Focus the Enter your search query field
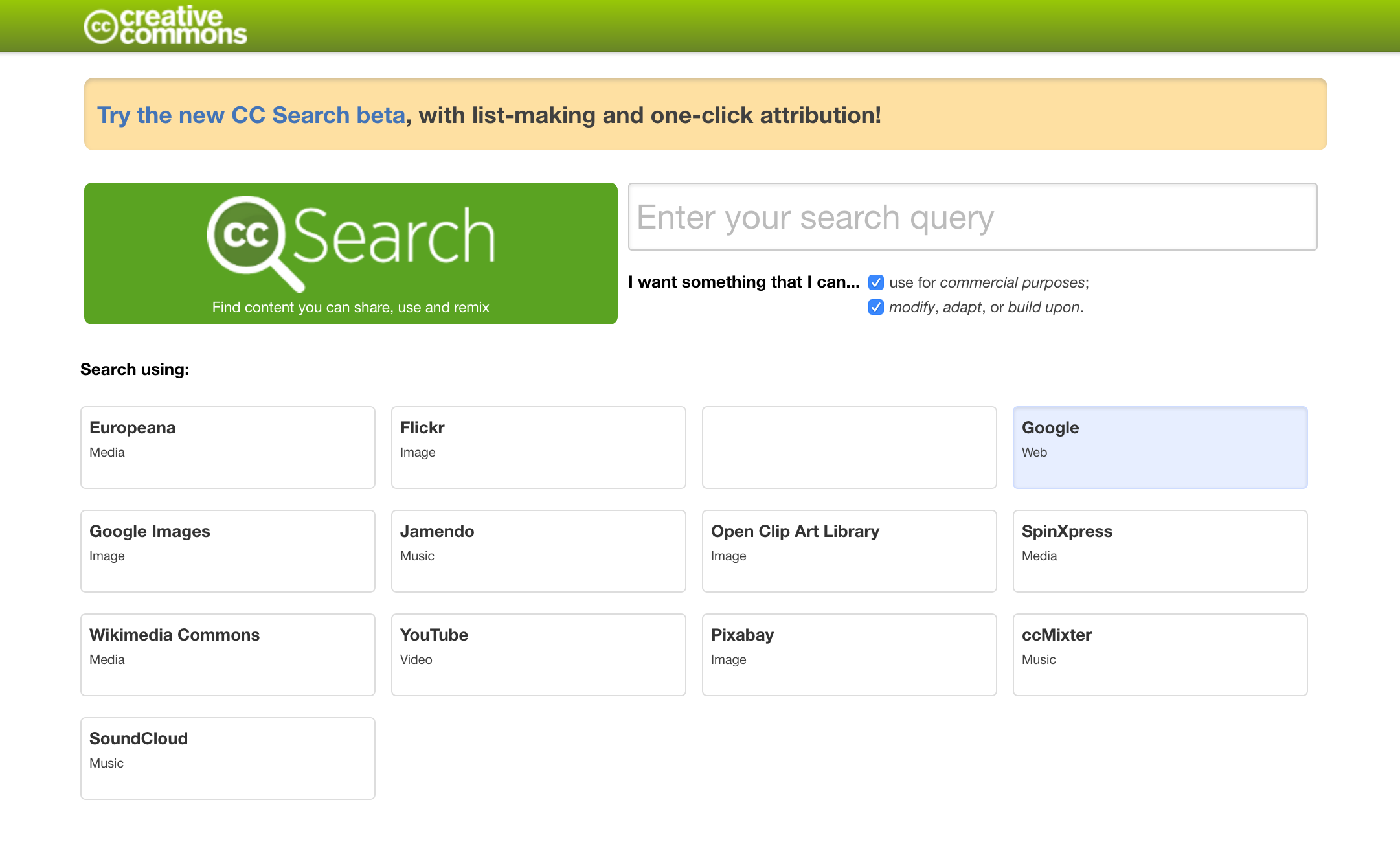1400x842 pixels. [x=973, y=217]
